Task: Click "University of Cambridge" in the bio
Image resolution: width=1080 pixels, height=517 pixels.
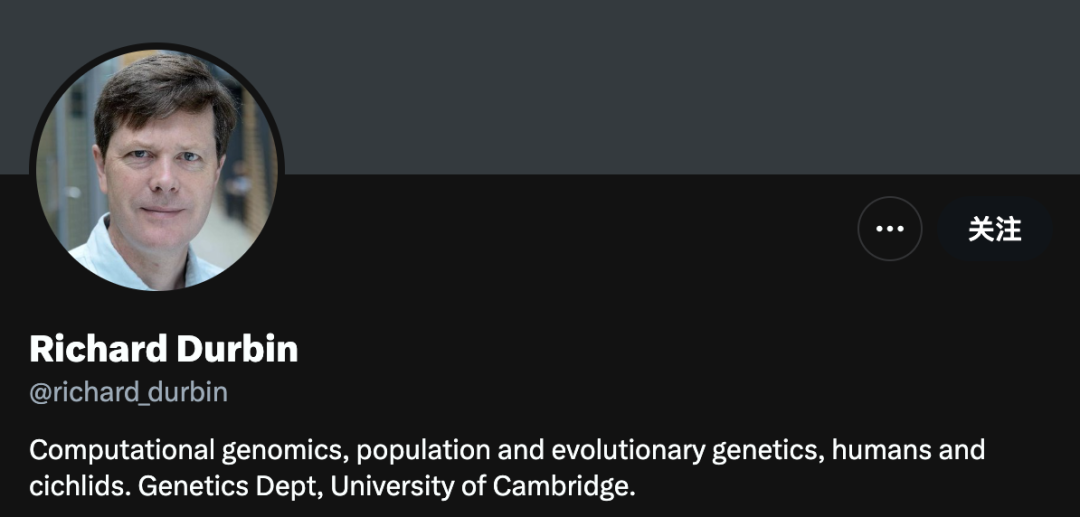Action: [482, 487]
